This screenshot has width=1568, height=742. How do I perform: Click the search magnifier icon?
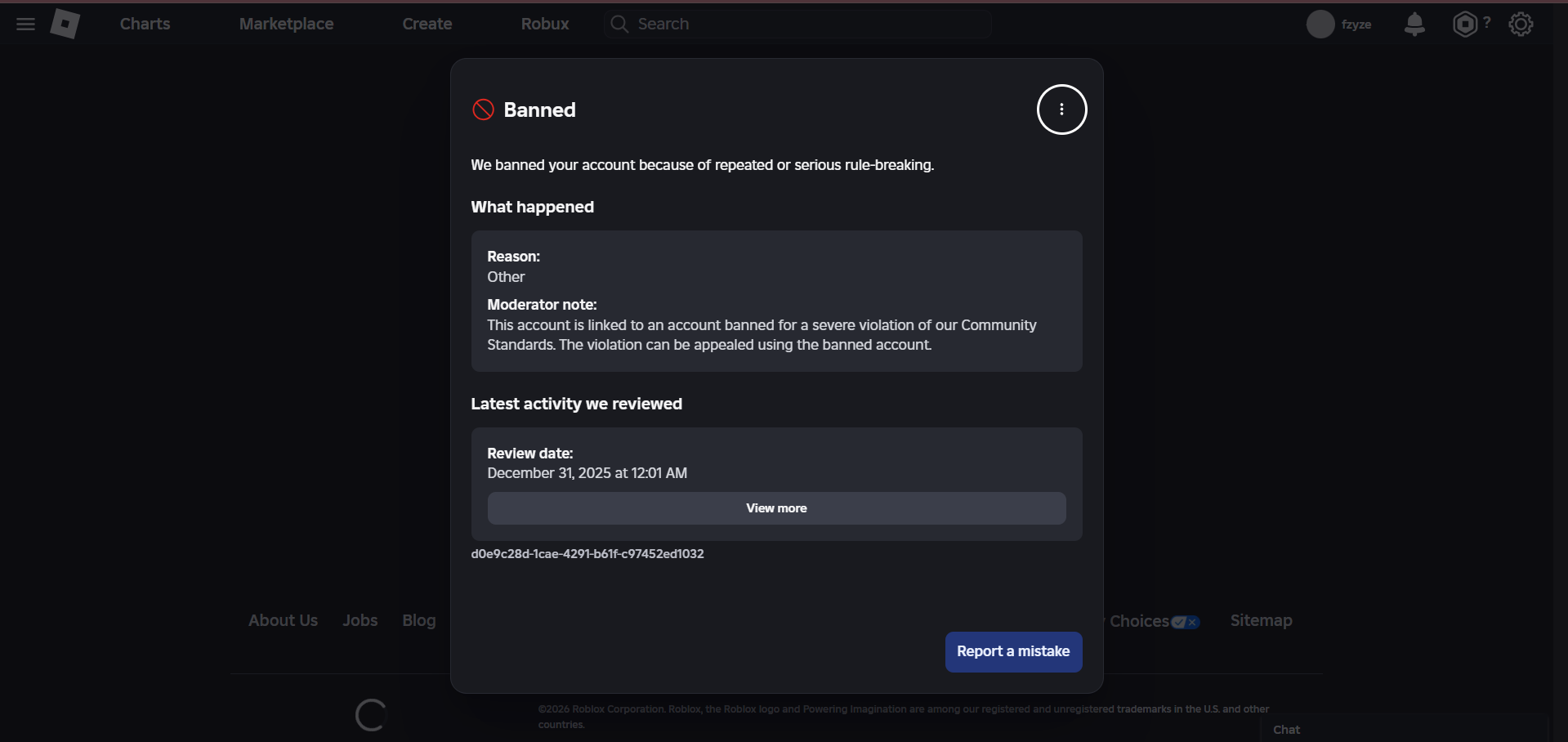click(x=619, y=25)
